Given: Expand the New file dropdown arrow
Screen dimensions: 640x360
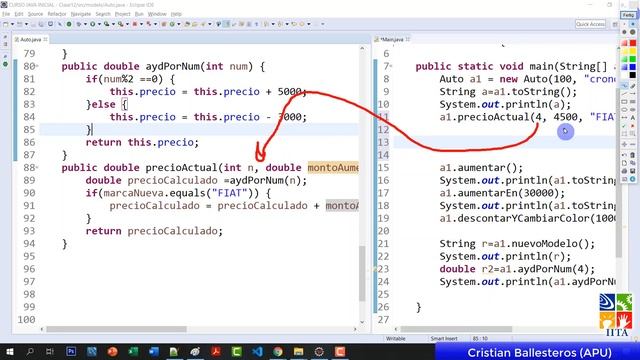Looking at the screenshot, I should (x=13, y=24).
